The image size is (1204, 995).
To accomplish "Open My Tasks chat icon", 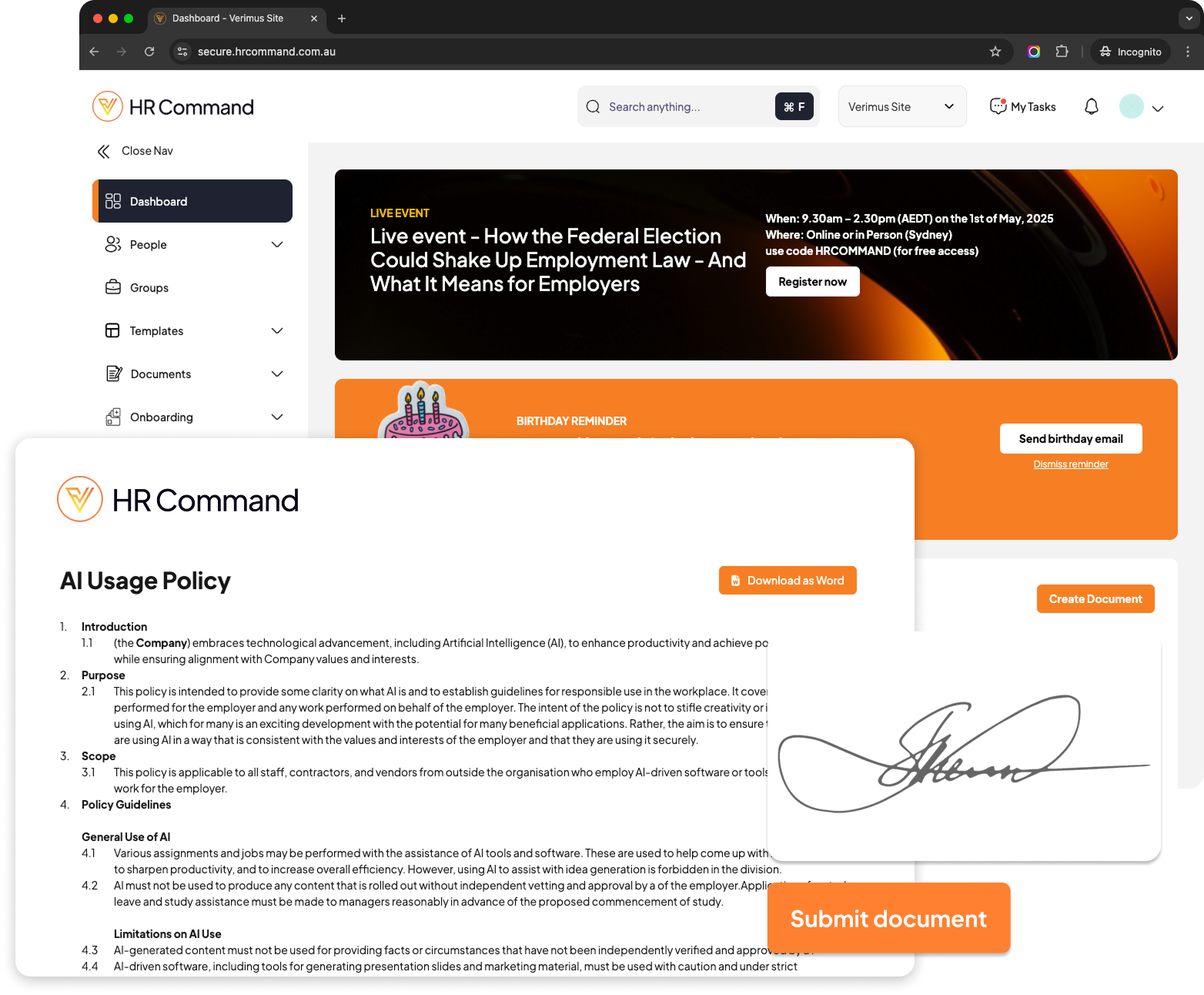I will 998,106.
